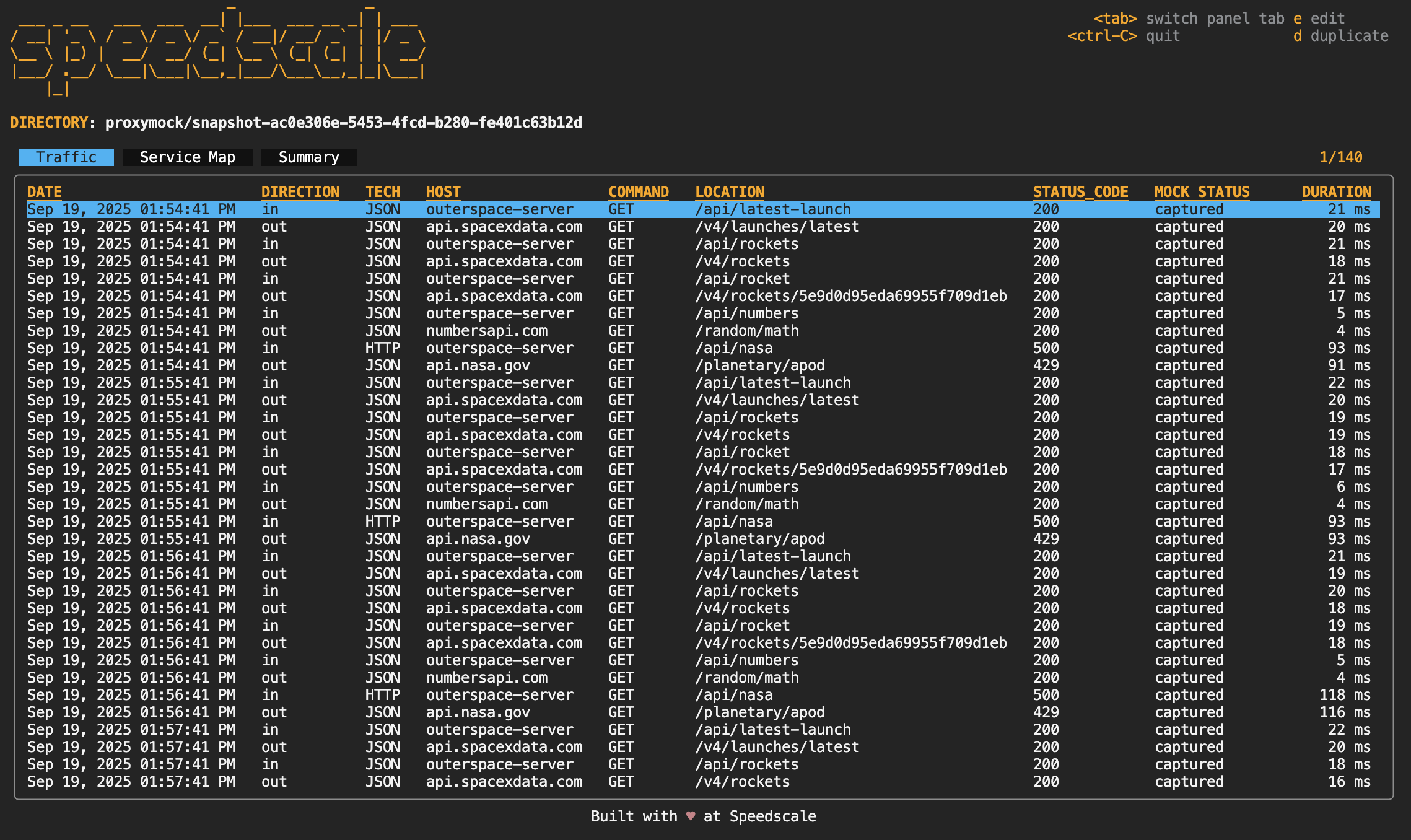Screen dimensions: 1411x840
Task: Open the Summary tab
Action: [x=308, y=157]
